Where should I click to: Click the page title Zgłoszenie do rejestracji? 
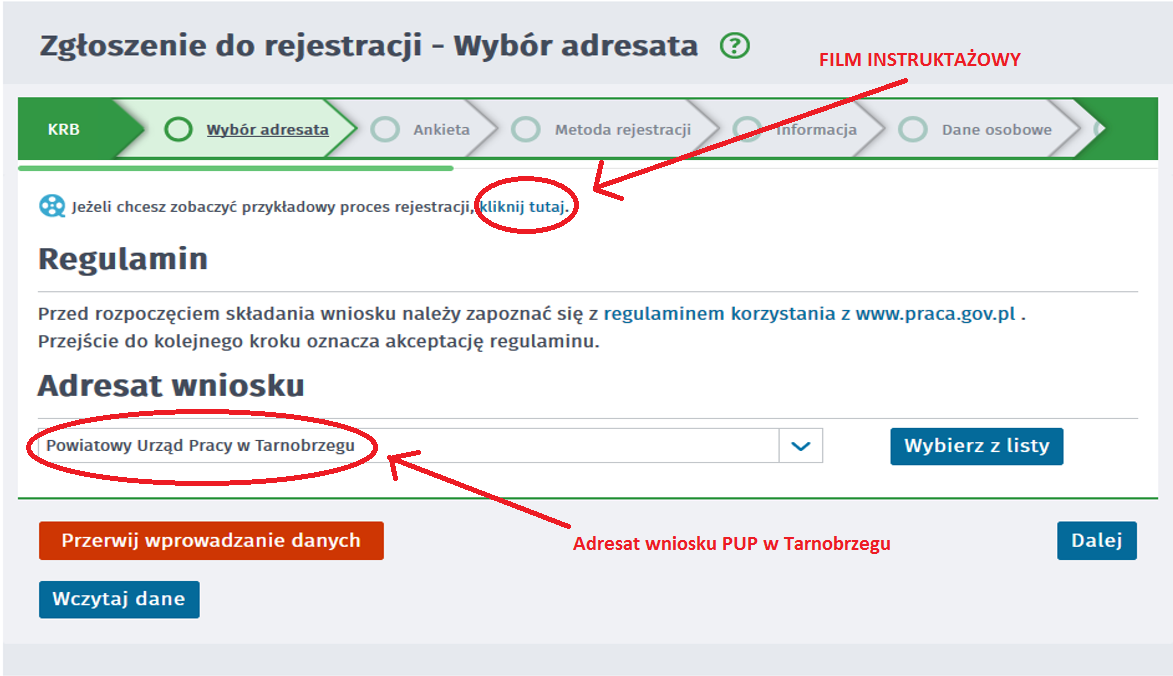[x=369, y=46]
